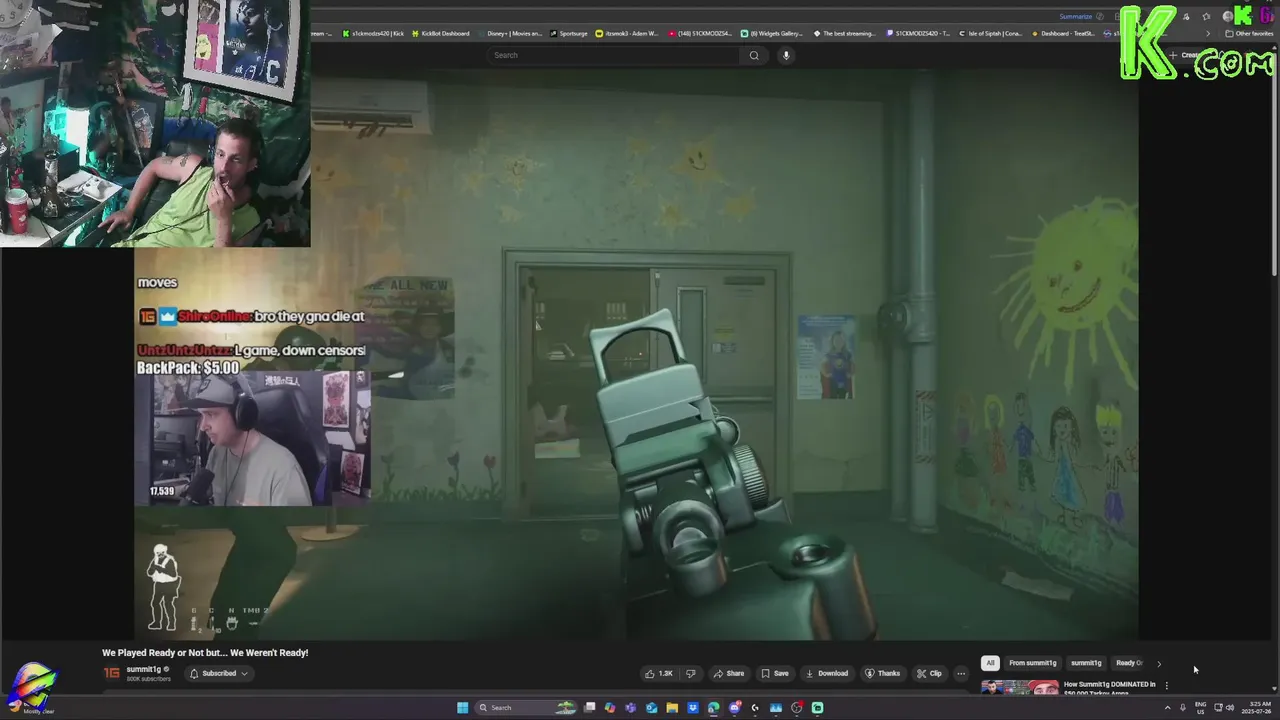The height and width of the screenshot is (720, 1280).
Task: Create a clip with Clip button
Action: [929, 673]
